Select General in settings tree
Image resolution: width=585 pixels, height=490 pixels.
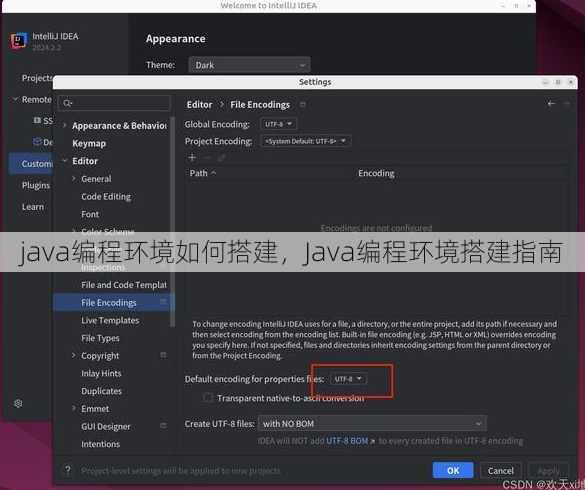click(96, 179)
